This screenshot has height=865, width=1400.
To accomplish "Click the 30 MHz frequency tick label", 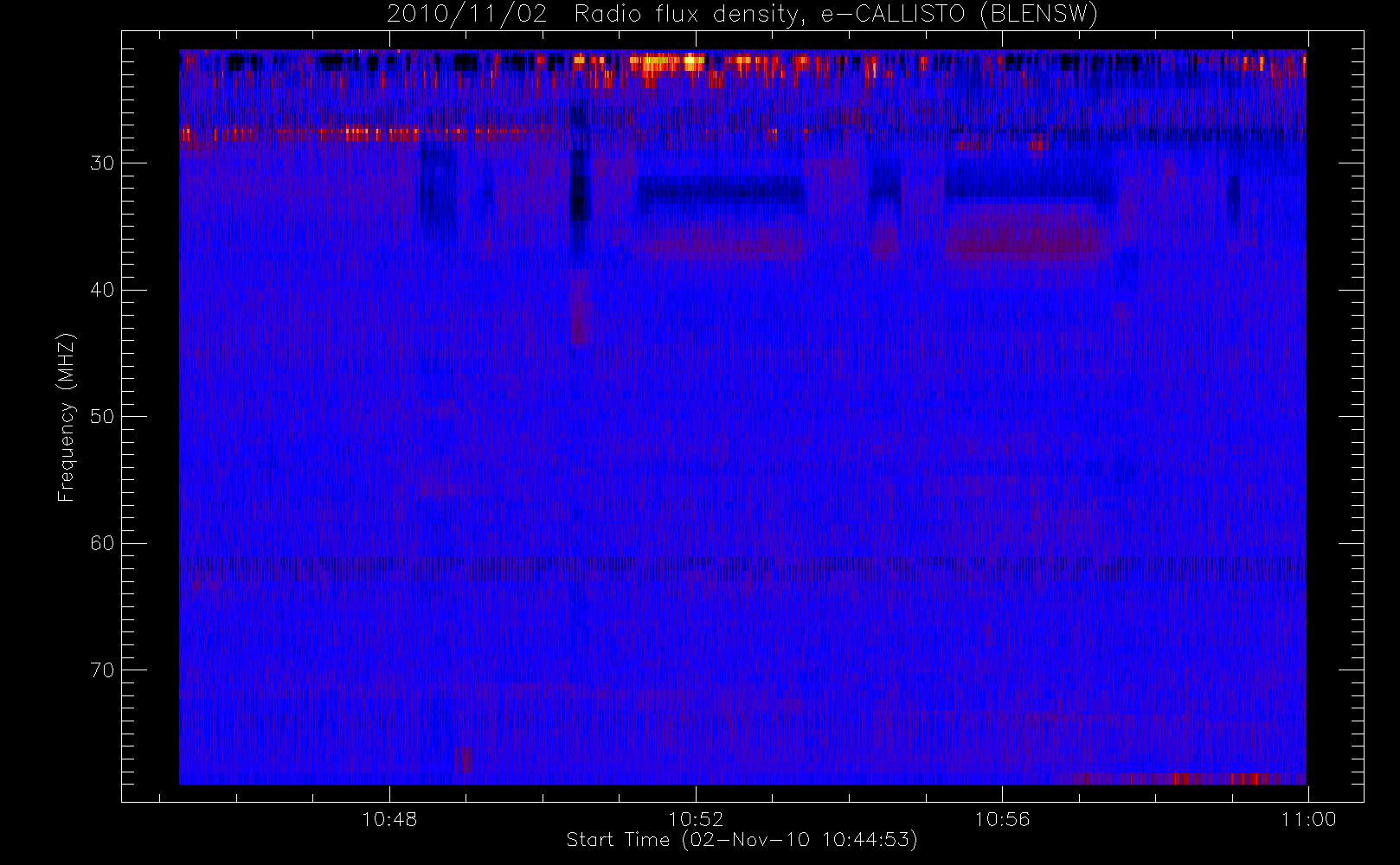I will (102, 163).
